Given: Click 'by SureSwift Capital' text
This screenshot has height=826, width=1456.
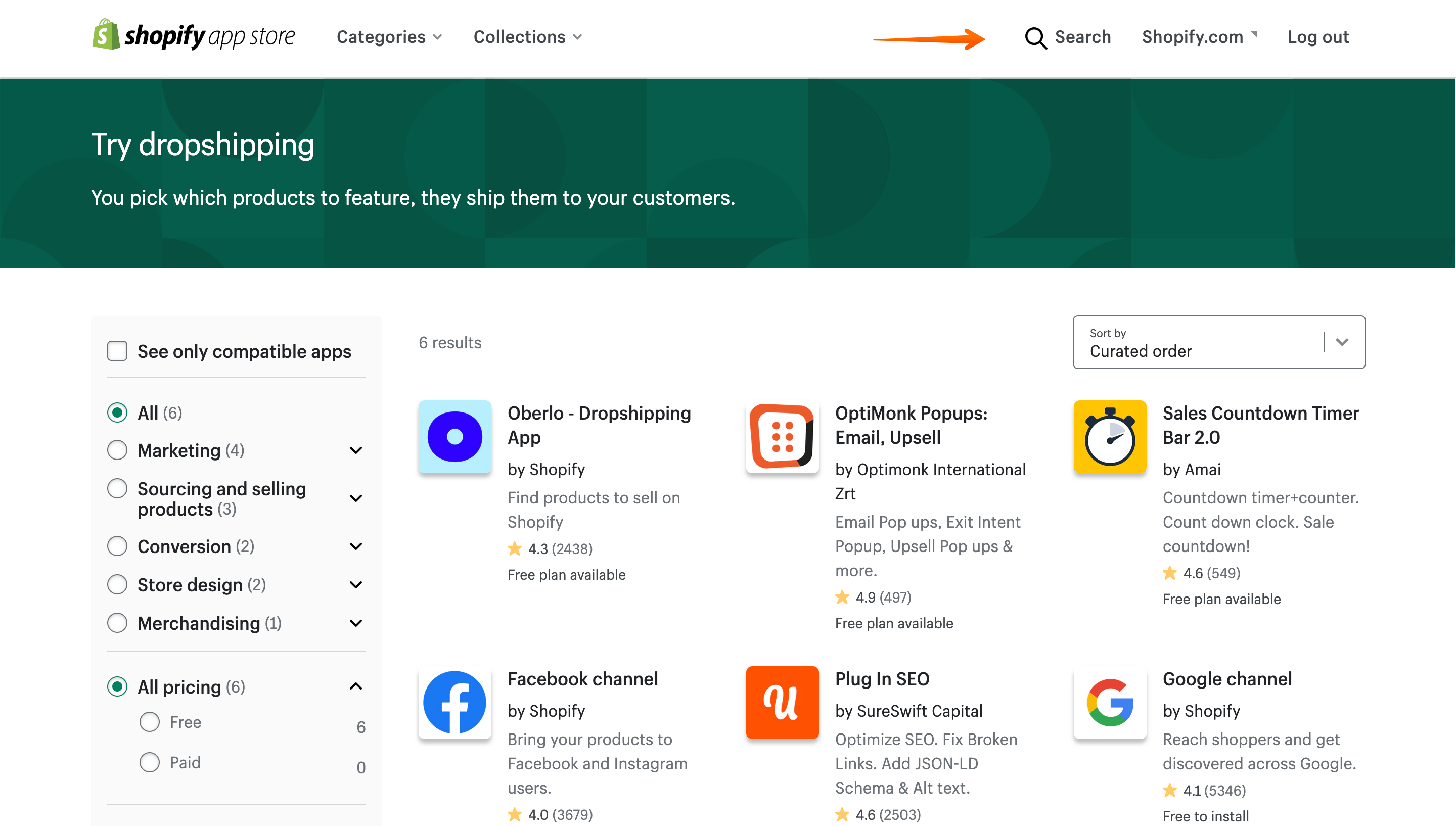Looking at the screenshot, I should pyautogui.click(x=908, y=711).
